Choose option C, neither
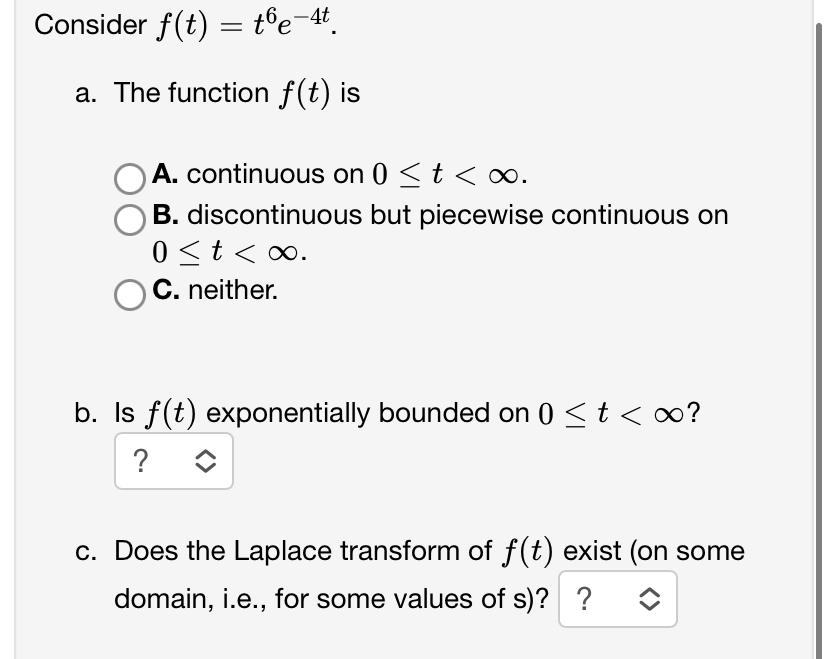 (130, 294)
